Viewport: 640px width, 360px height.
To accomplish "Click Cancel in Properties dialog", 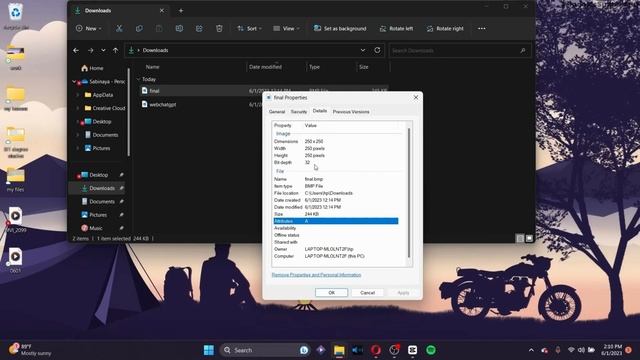I will click(x=367, y=293).
